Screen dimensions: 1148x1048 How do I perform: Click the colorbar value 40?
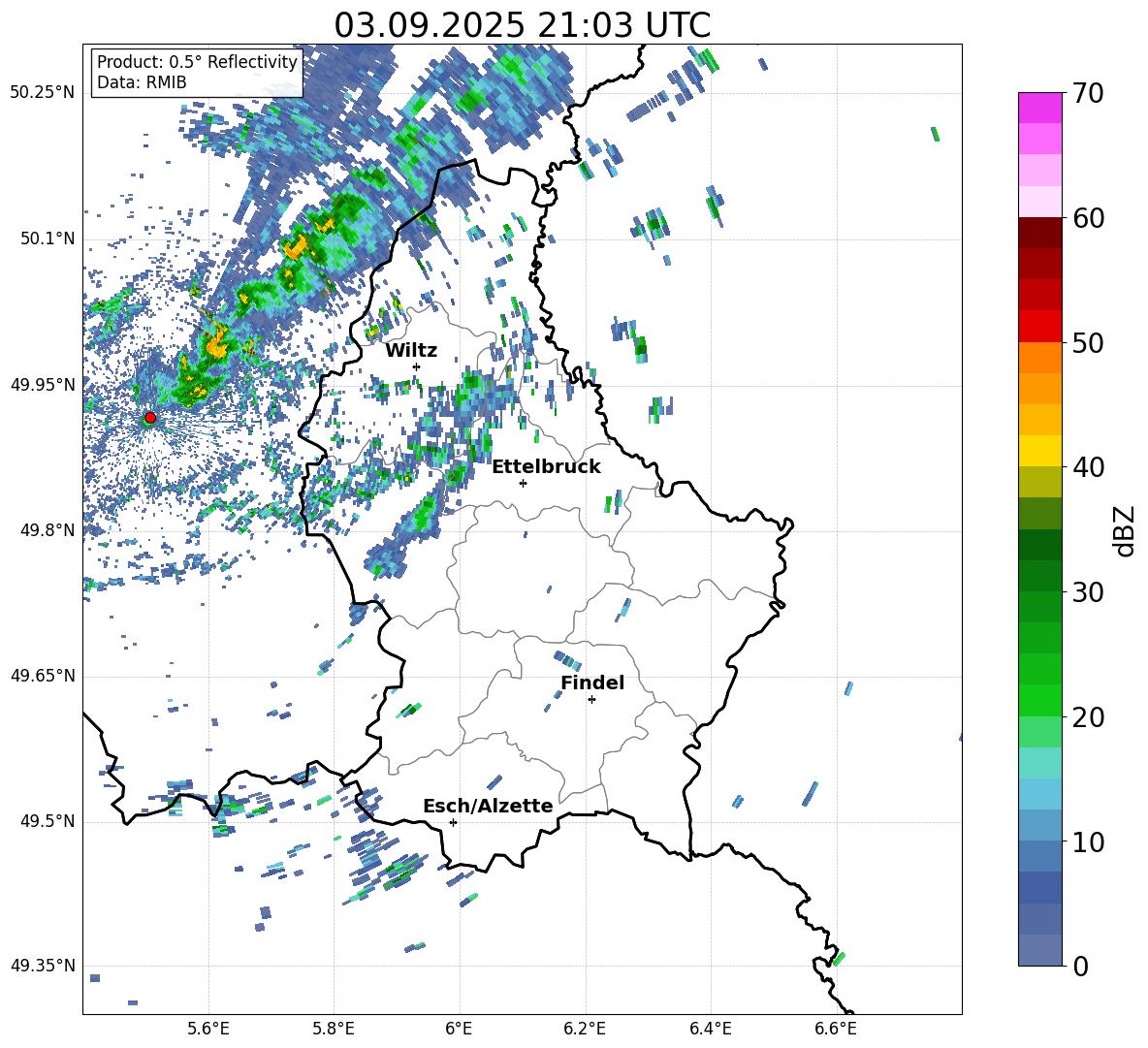(1088, 467)
